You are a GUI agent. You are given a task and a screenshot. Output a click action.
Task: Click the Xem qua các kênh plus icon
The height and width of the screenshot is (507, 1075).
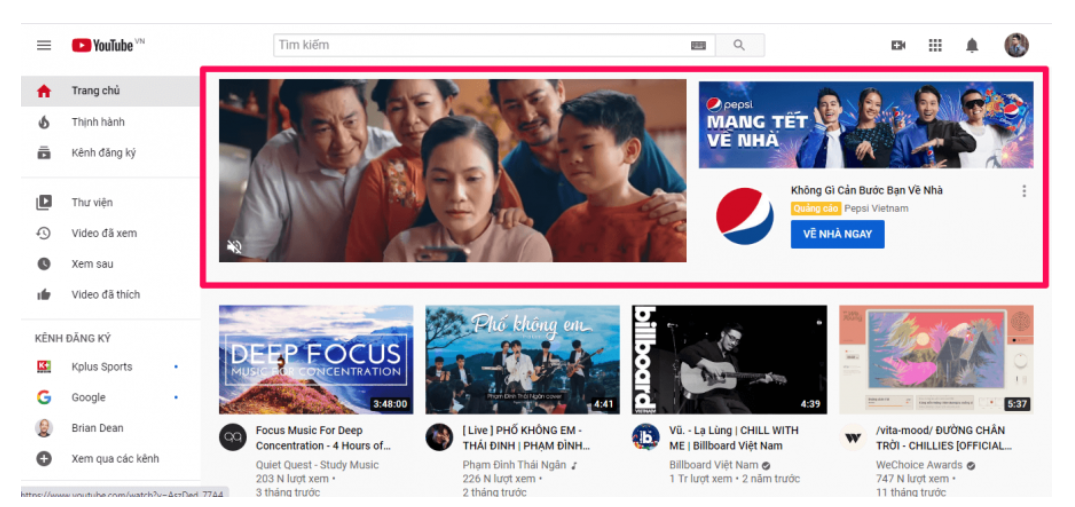coord(44,459)
